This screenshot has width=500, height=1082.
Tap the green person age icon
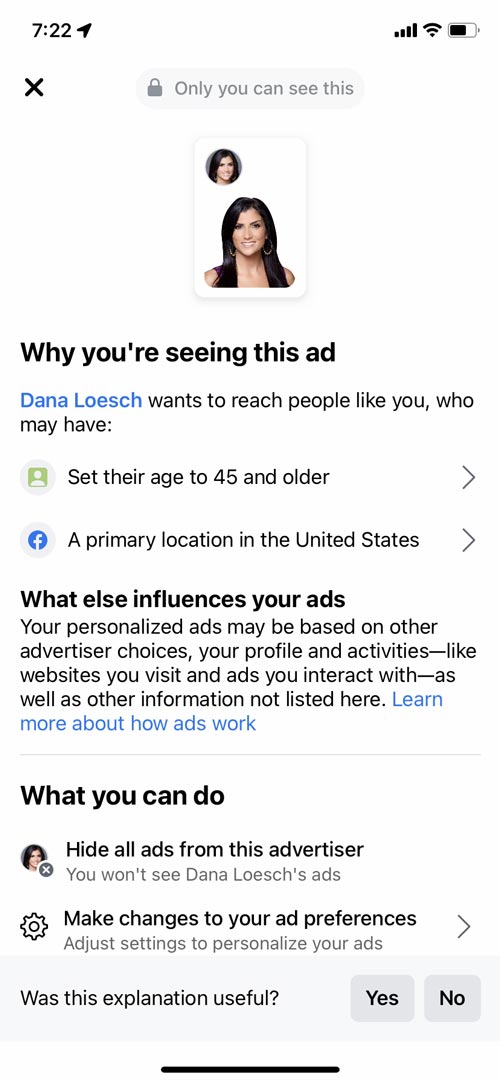click(37, 477)
